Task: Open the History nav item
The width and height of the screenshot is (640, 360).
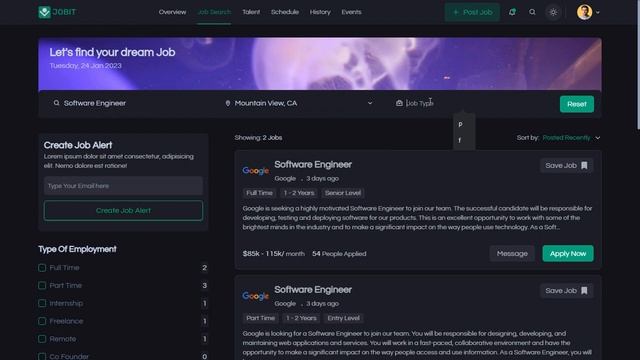Action: point(320,12)
